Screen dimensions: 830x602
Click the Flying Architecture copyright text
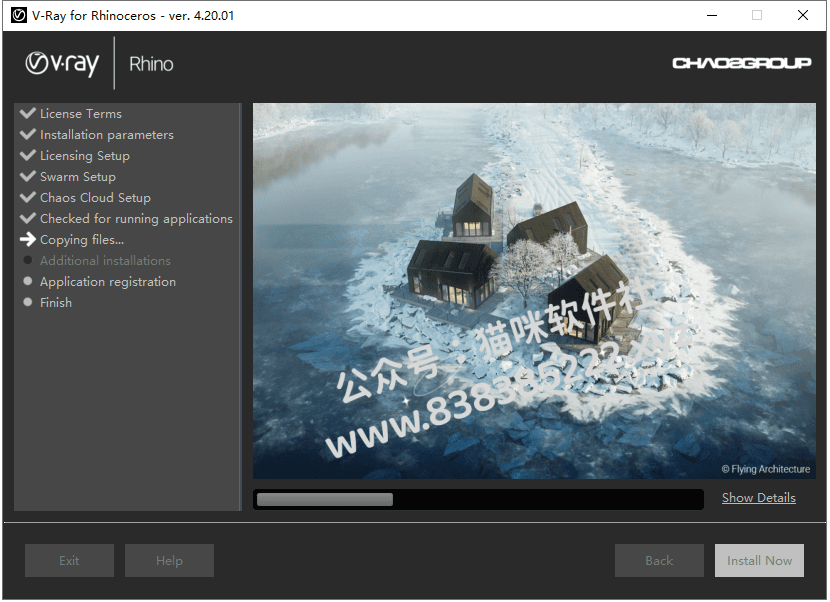[x=765, y=469]
